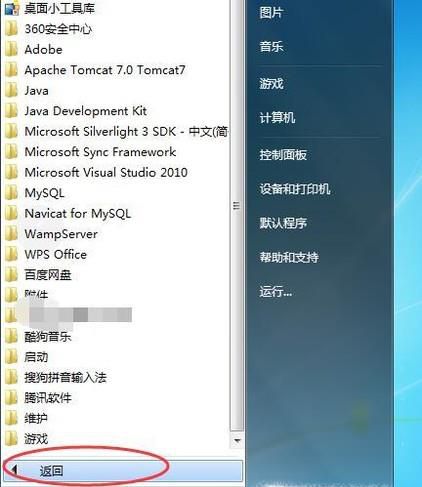Expand the 维护 maintenance folder label
The image size is (422, 487).
pos(36,418)
